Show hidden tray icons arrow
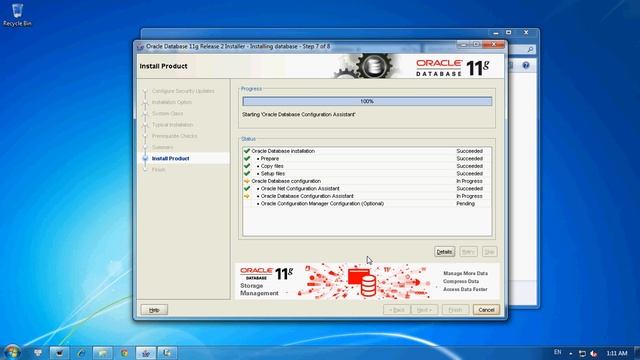Screen dimensions: 640x360 [x=571, y=353]
